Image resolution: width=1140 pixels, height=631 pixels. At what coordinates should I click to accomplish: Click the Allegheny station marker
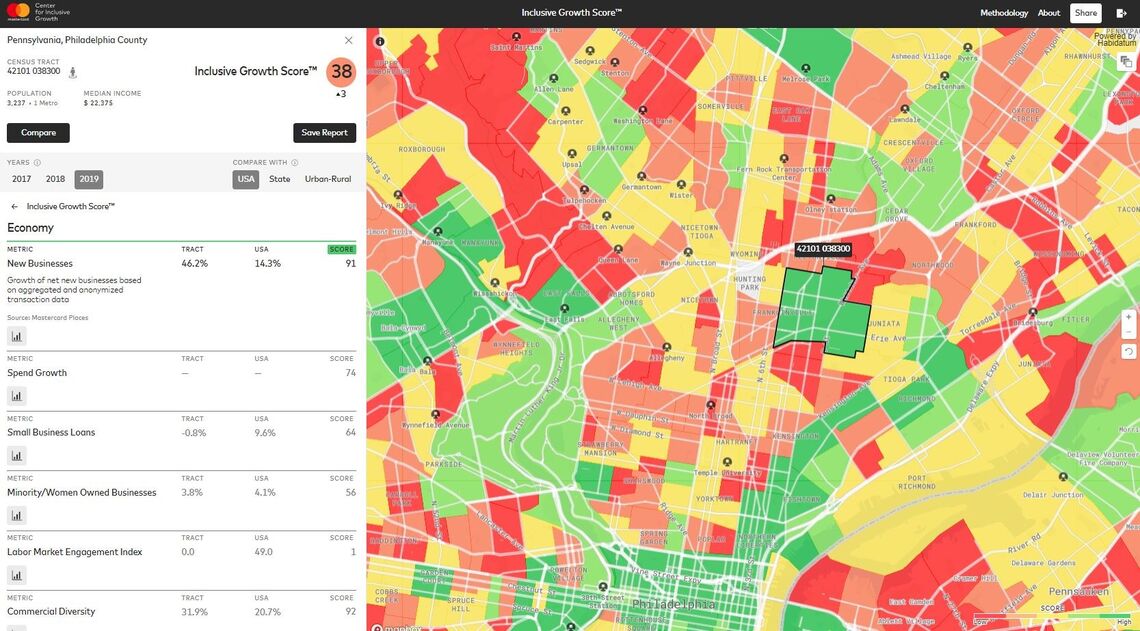[x=667, y=347]
